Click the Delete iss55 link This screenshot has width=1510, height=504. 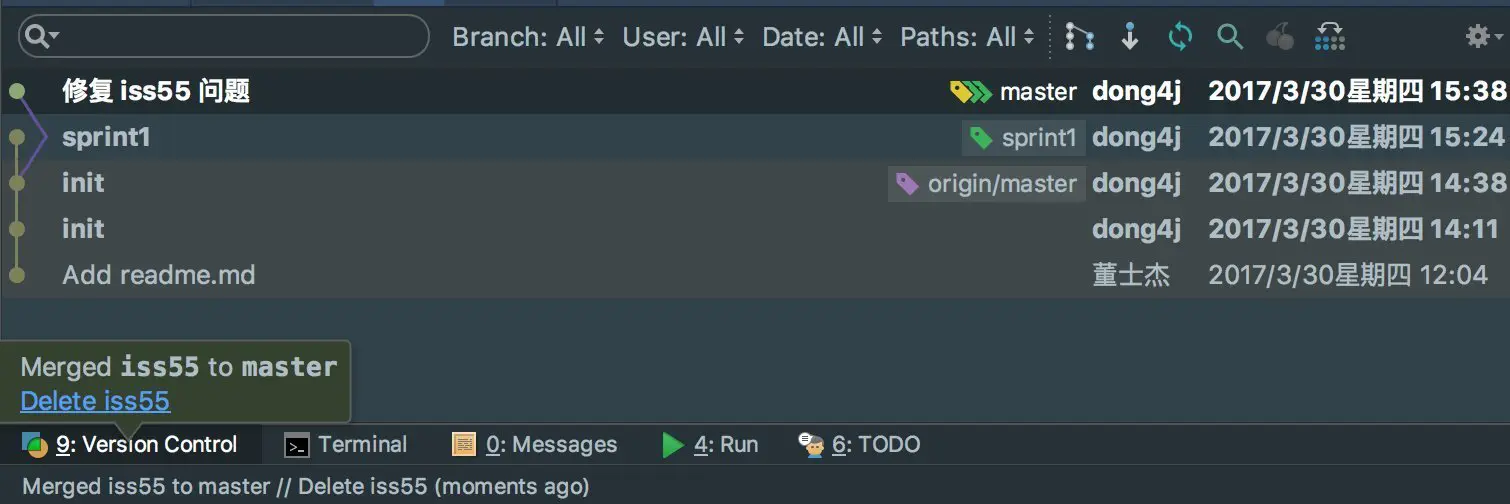coord(95,402)
